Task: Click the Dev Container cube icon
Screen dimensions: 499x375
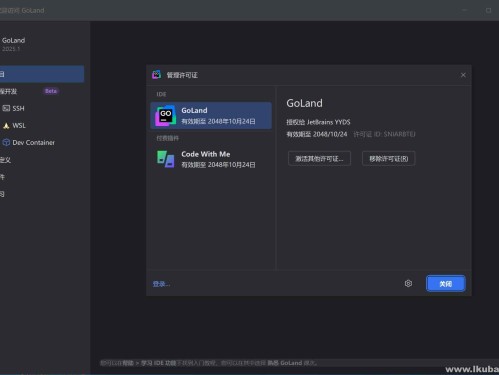Action: [x=6, y=142]
